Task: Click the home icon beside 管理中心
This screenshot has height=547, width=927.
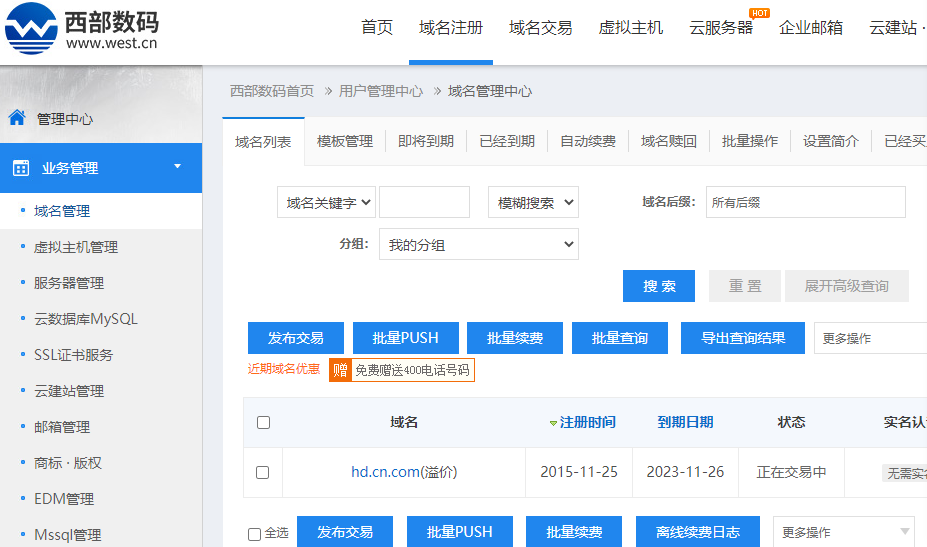Action: click(x=17, y=118)
